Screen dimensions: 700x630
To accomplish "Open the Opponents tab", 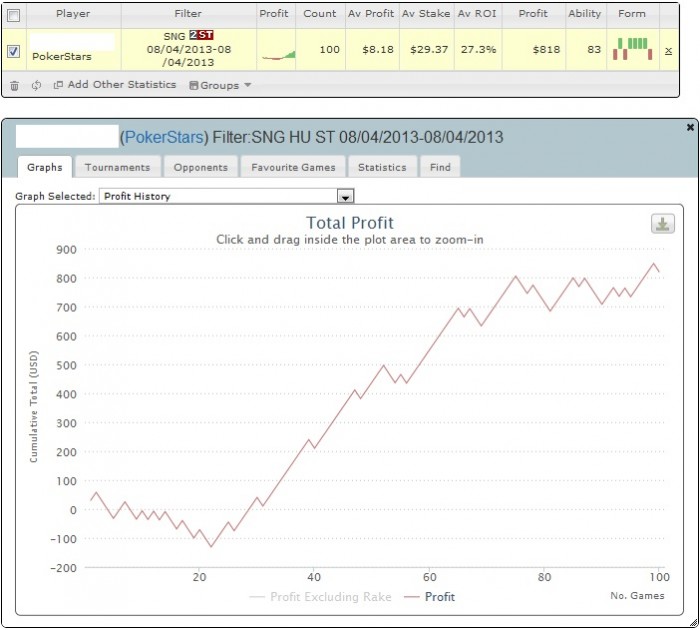I will (x=201, y=167).
